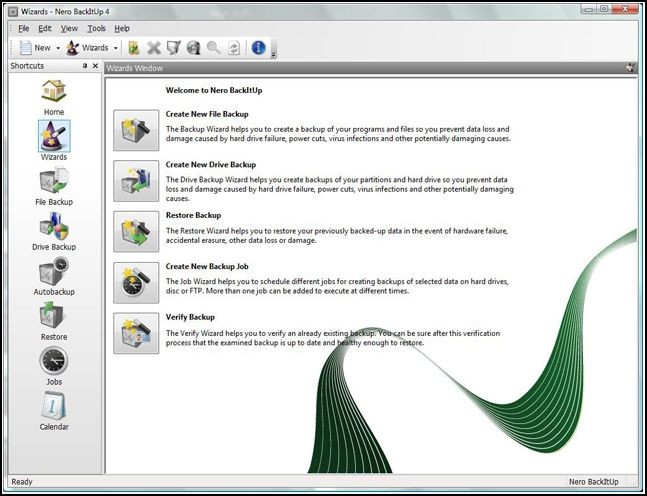Viewport: 647px width, 496px height.
Task: Click the globe toolbar icon
Action: [194, 48]
